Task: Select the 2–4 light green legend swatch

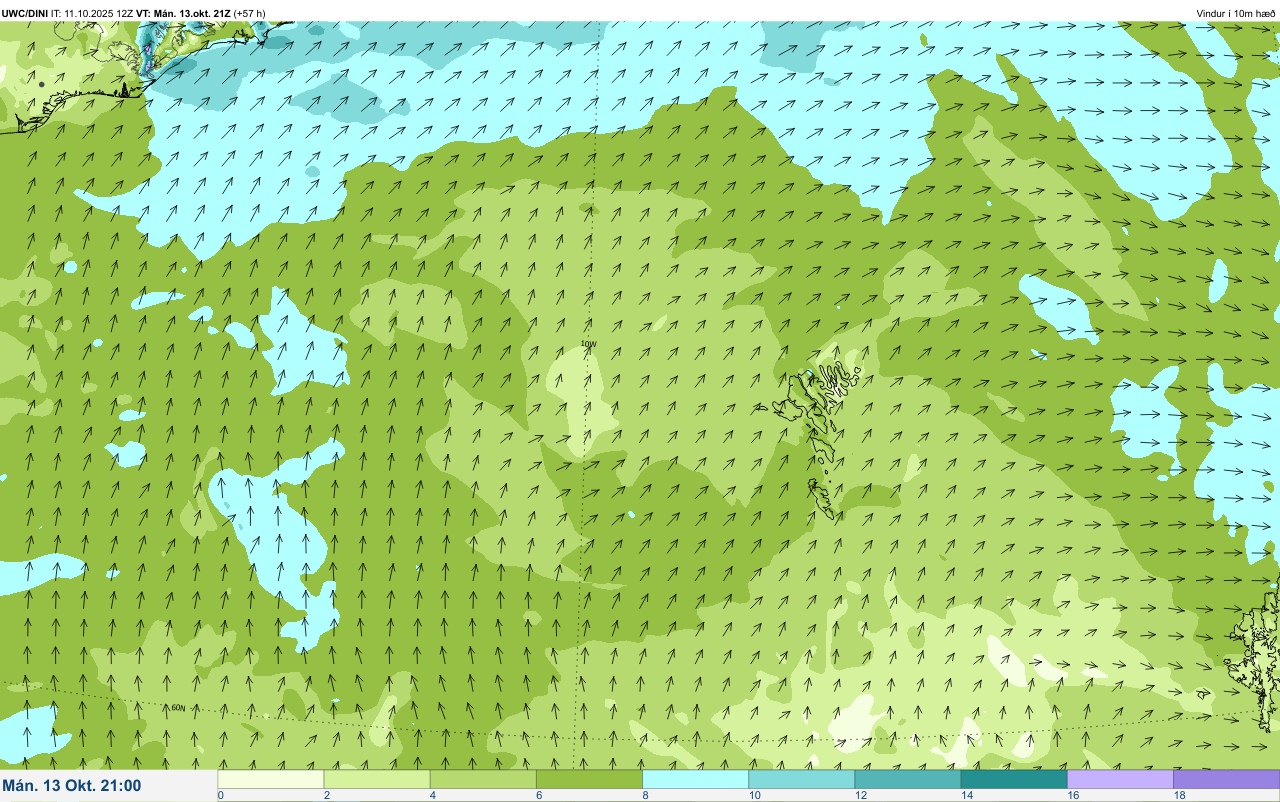Action: pyautogui.click(x=377, y=779)
